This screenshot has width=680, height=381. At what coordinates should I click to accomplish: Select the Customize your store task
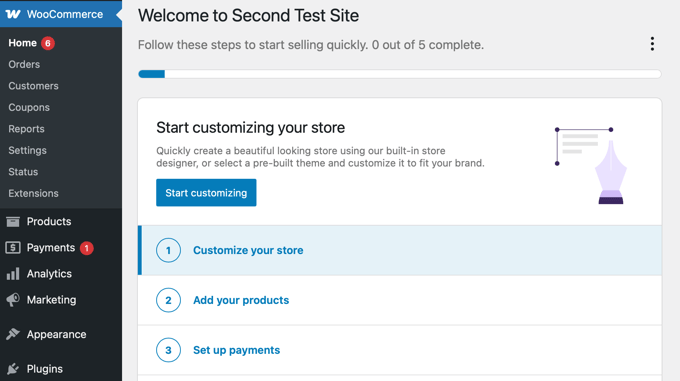point(400,250)
